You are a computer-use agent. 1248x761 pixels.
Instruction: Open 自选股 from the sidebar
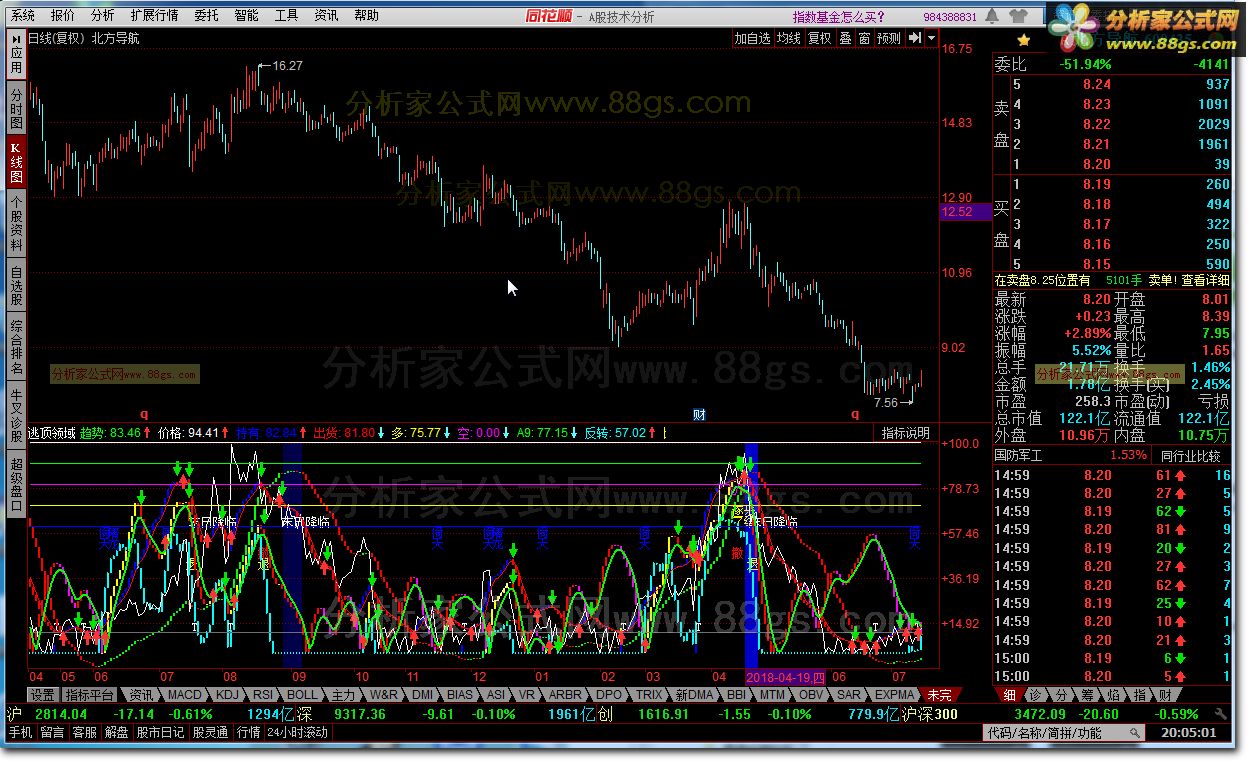17,284
